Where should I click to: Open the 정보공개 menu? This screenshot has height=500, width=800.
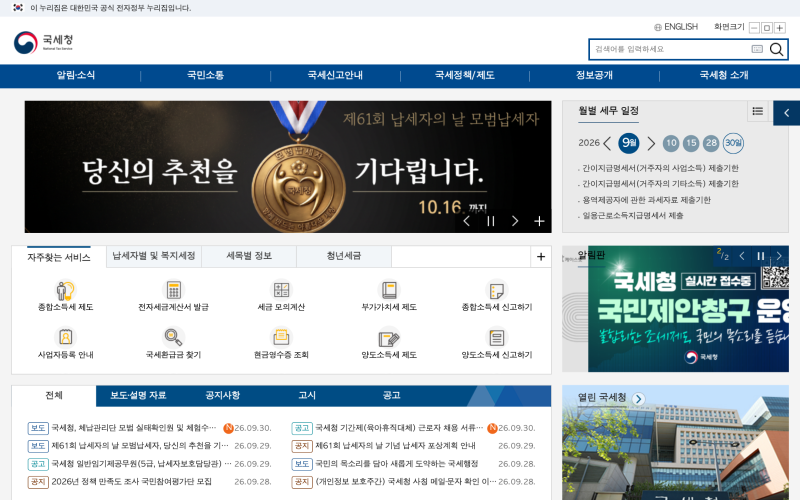click(594, 76)
